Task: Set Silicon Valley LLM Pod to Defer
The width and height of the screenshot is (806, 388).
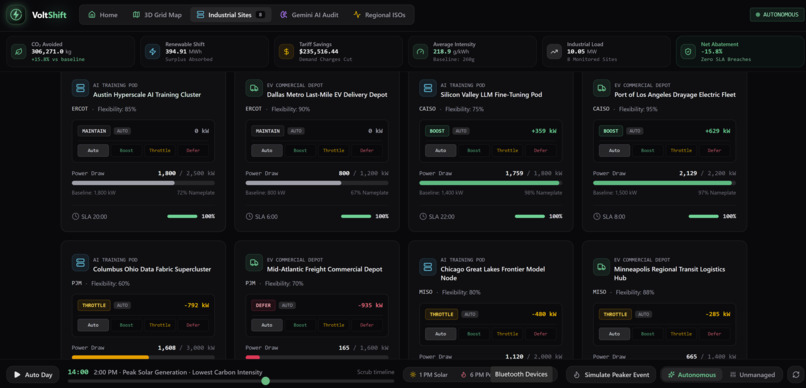Action: [x=541, y=151]
